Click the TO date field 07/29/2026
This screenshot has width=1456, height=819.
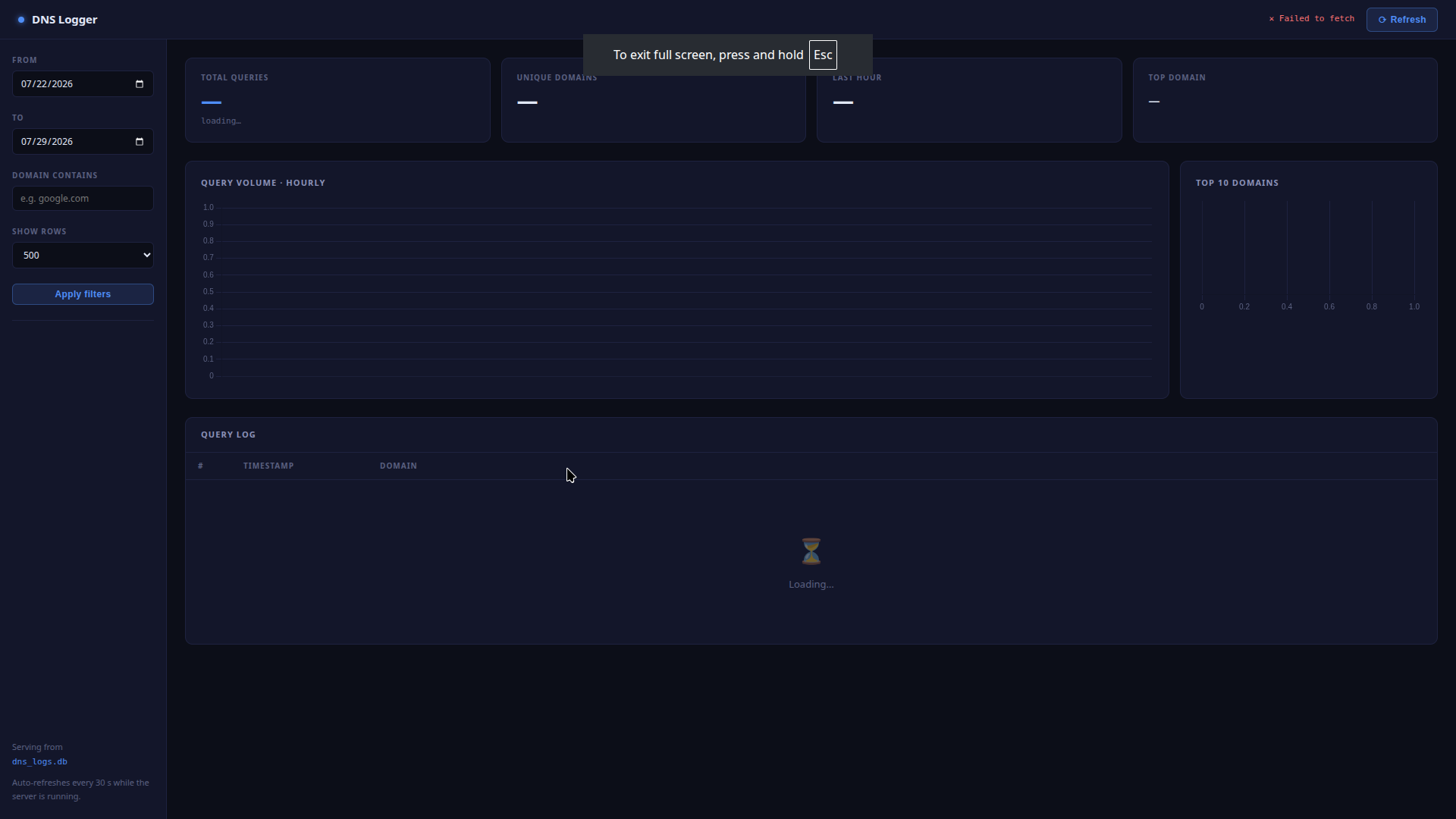click(83, 142)
